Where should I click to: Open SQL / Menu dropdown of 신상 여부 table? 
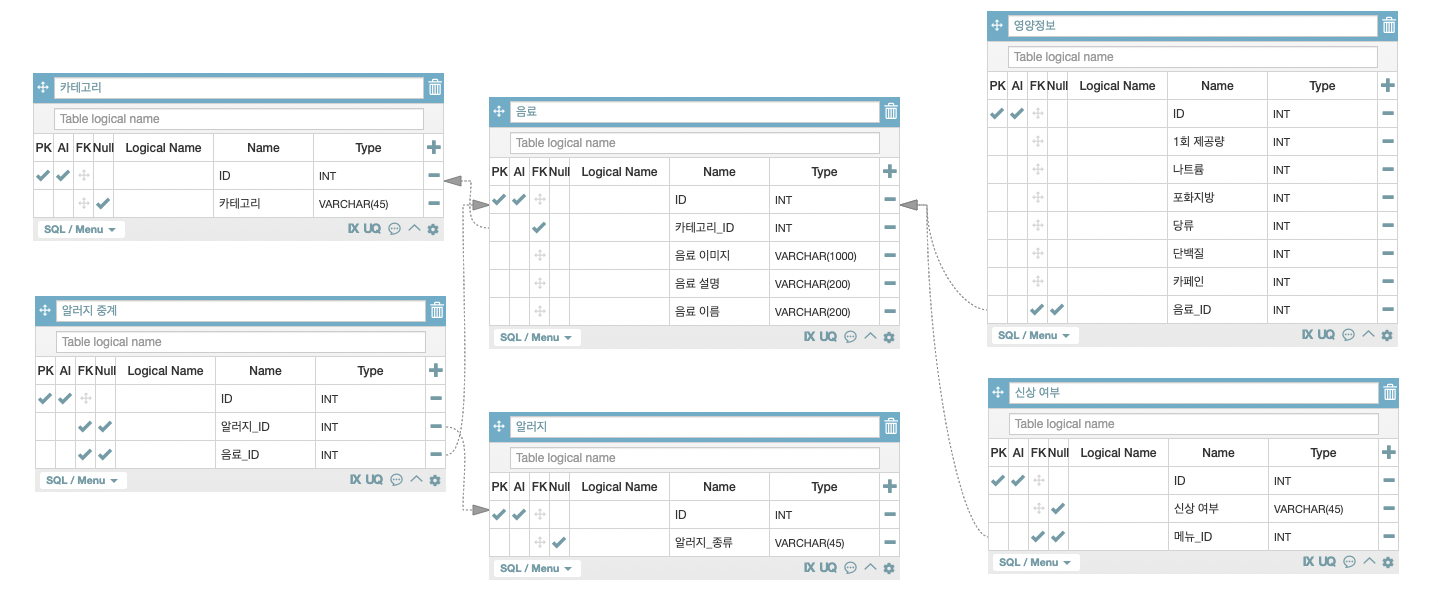click(x=1035, y=562)
